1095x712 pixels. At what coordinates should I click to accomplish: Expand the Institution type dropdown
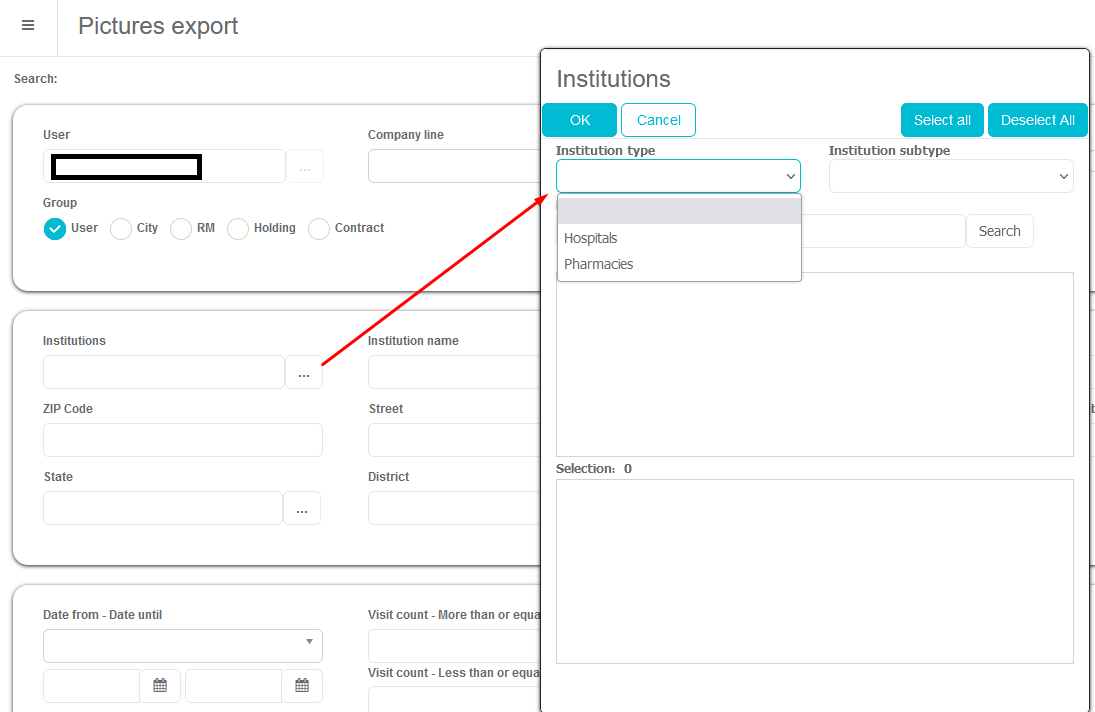pos(678,176)
